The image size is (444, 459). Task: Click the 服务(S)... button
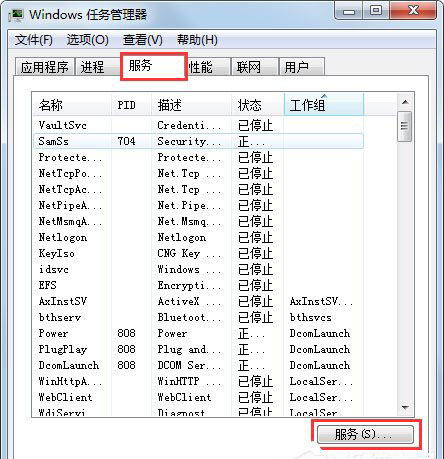[366, 434]
